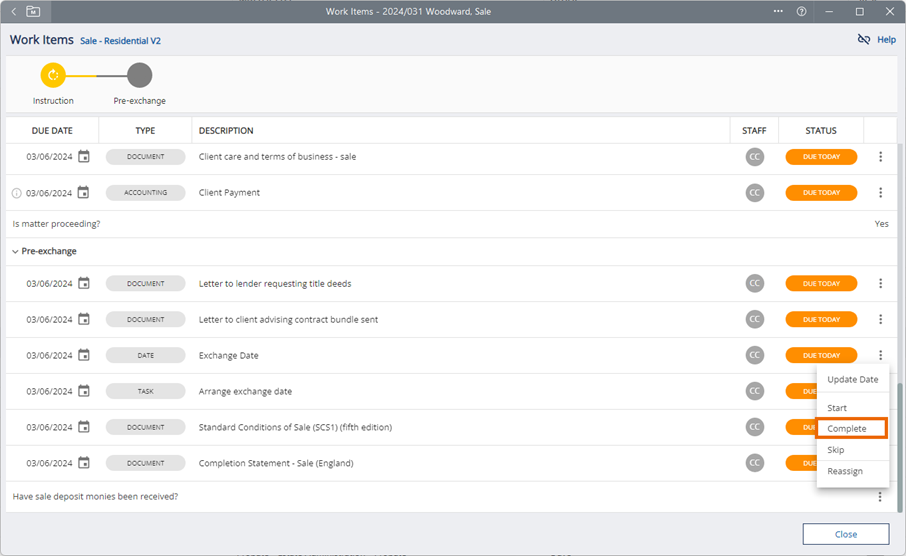Viewport: 906px width, 556px height.
Task: Click the hide/visibility icon next to Help
Action: tap(864, 40)
